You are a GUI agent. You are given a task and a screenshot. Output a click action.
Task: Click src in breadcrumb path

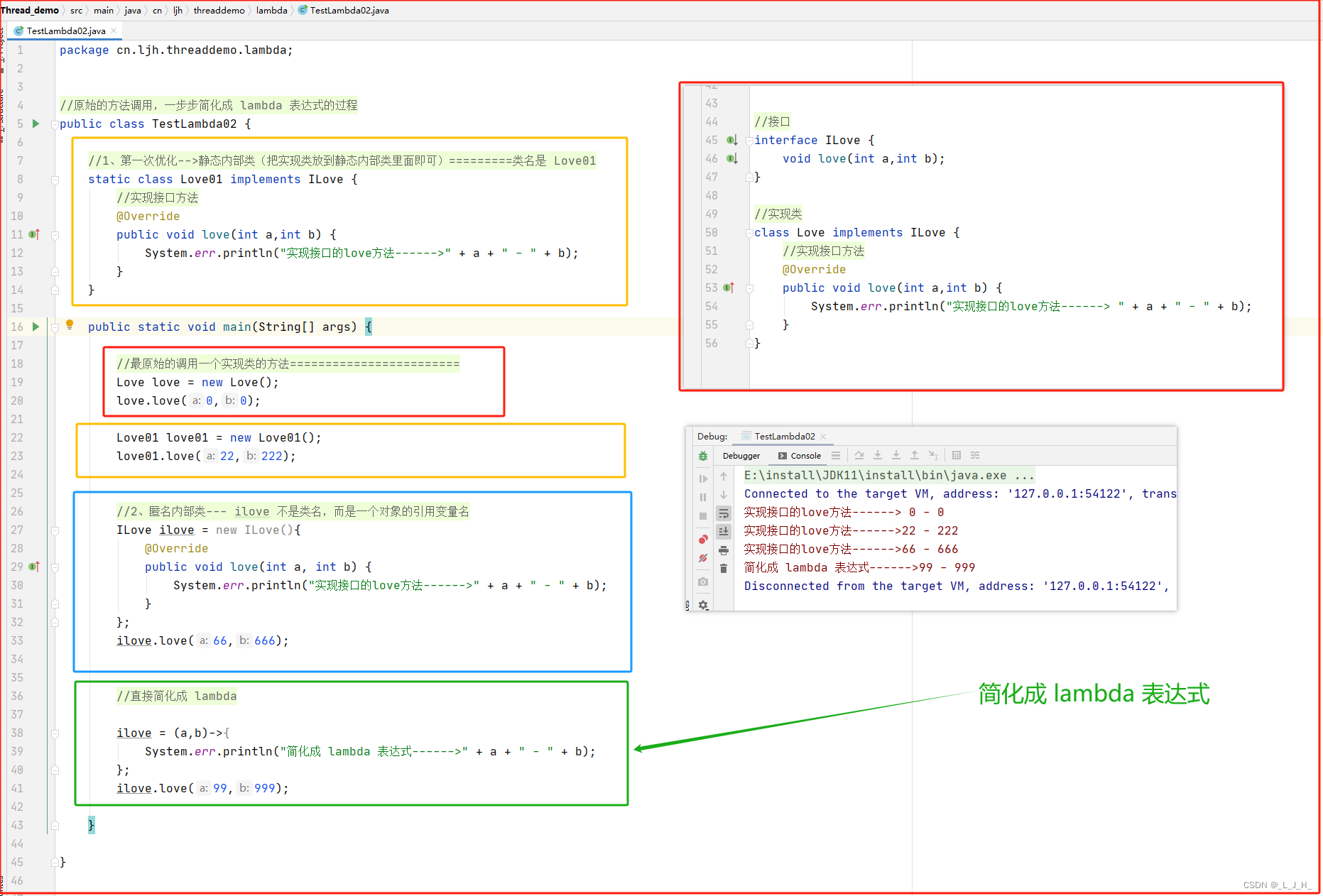coord(76,10)
